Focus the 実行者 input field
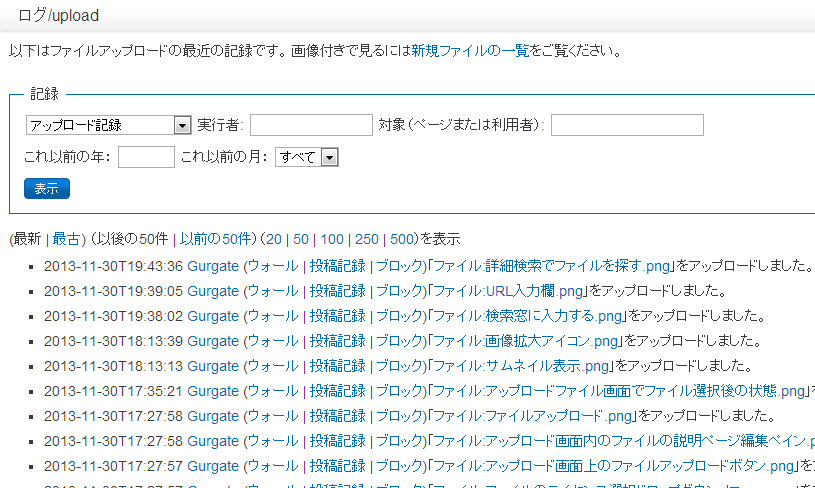 [311, 125]
